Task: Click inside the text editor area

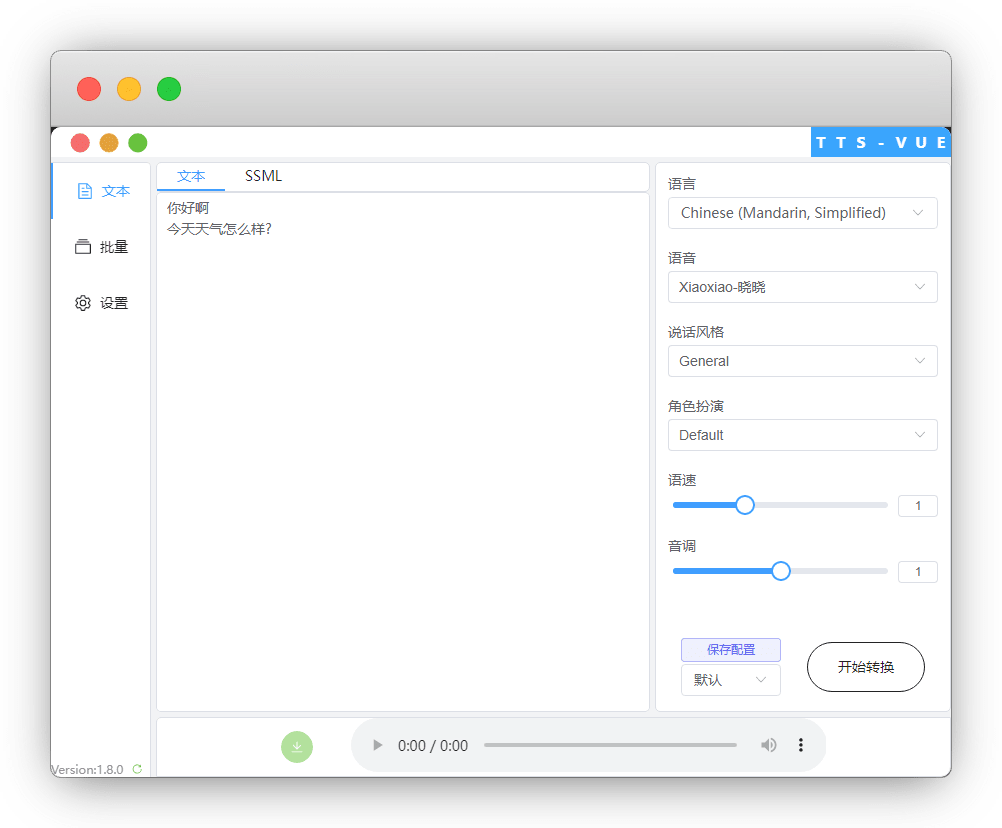Action: 402,450
